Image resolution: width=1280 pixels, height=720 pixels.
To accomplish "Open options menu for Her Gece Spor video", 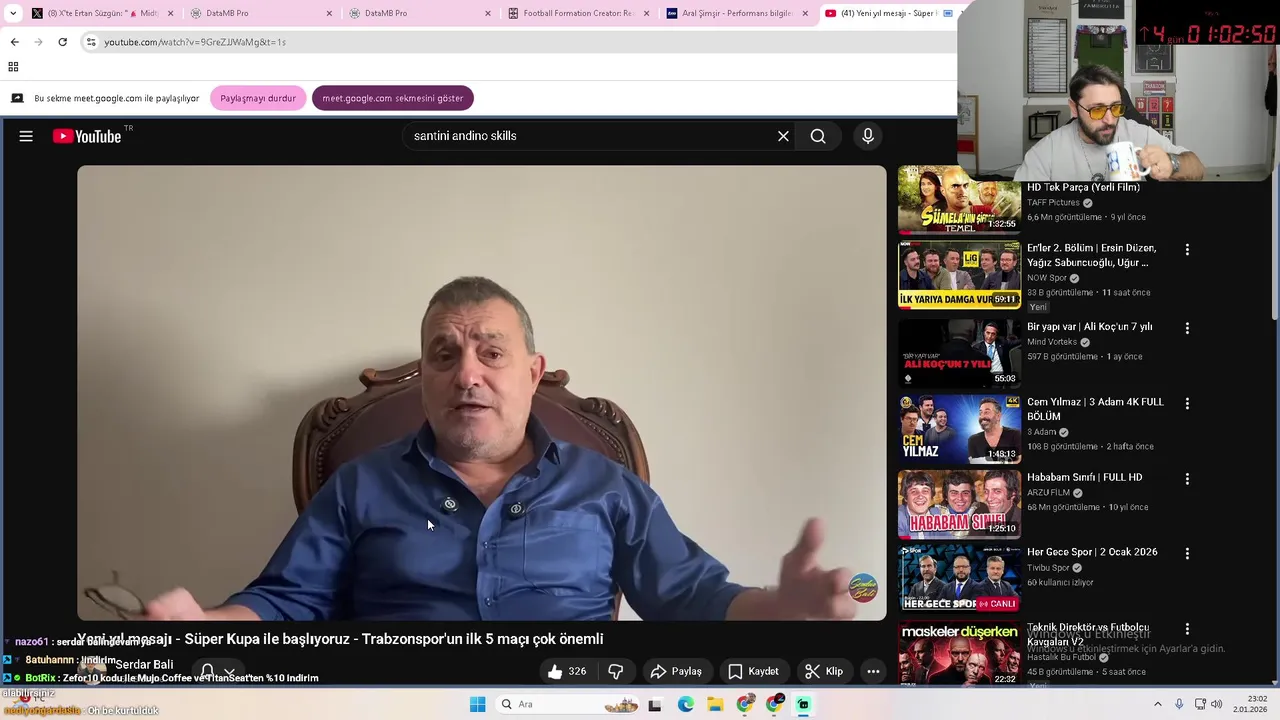I will pyautogui.click(x=1187, y=554).
